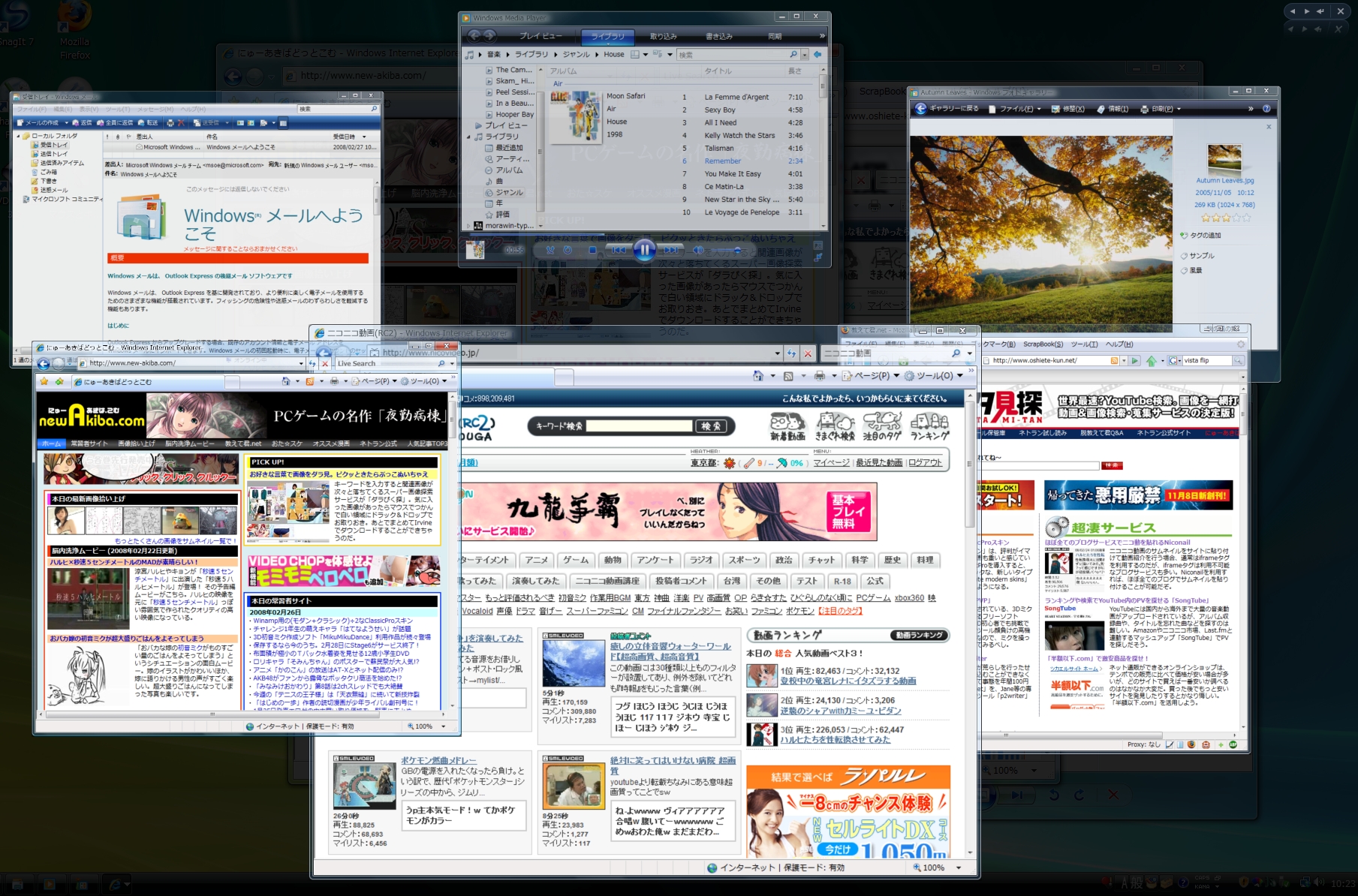The height and width of the screenshot is (896, 1358).
Task: Toggle the サンプル tag in Photo Gallery
Action: click(1201, 256)
